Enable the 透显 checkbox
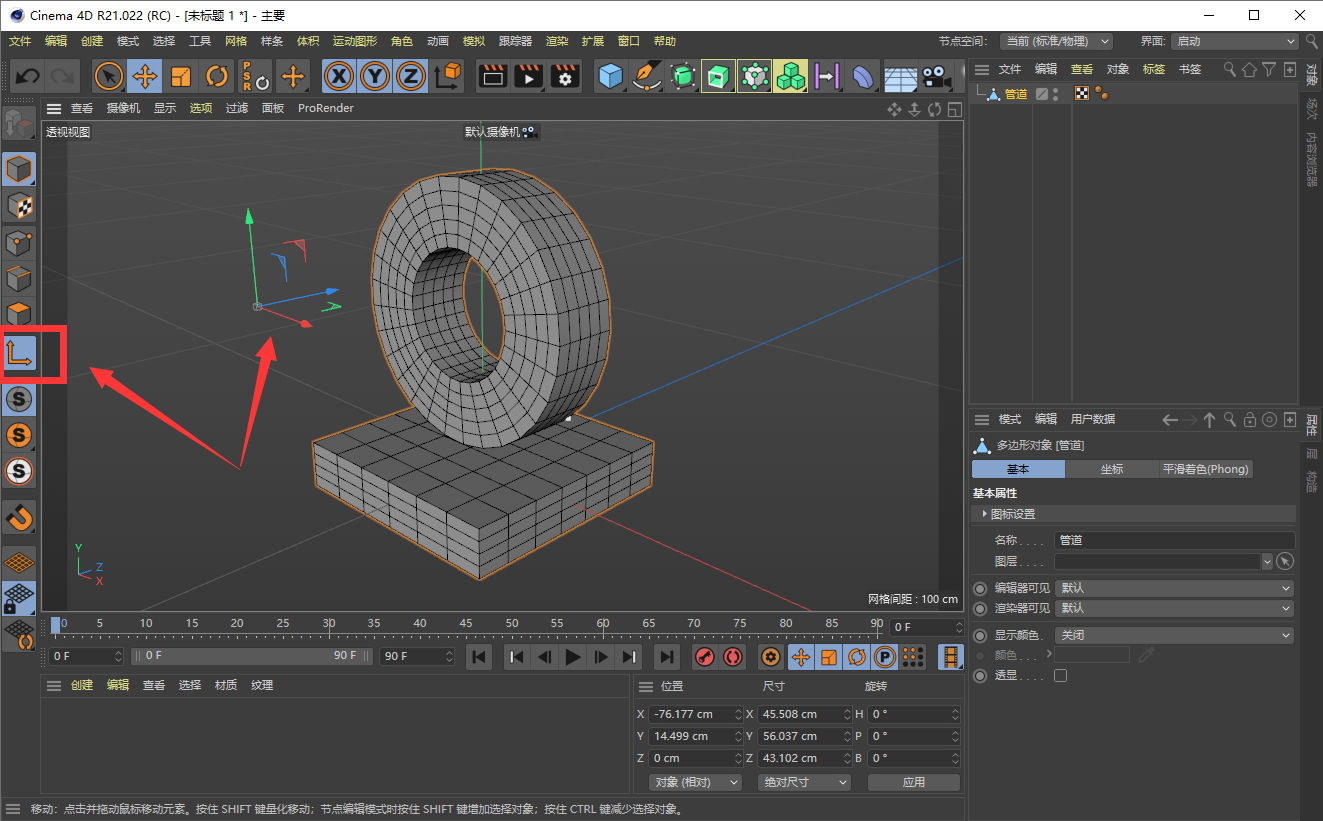The image size is (1323, 821). point(1061,675)
